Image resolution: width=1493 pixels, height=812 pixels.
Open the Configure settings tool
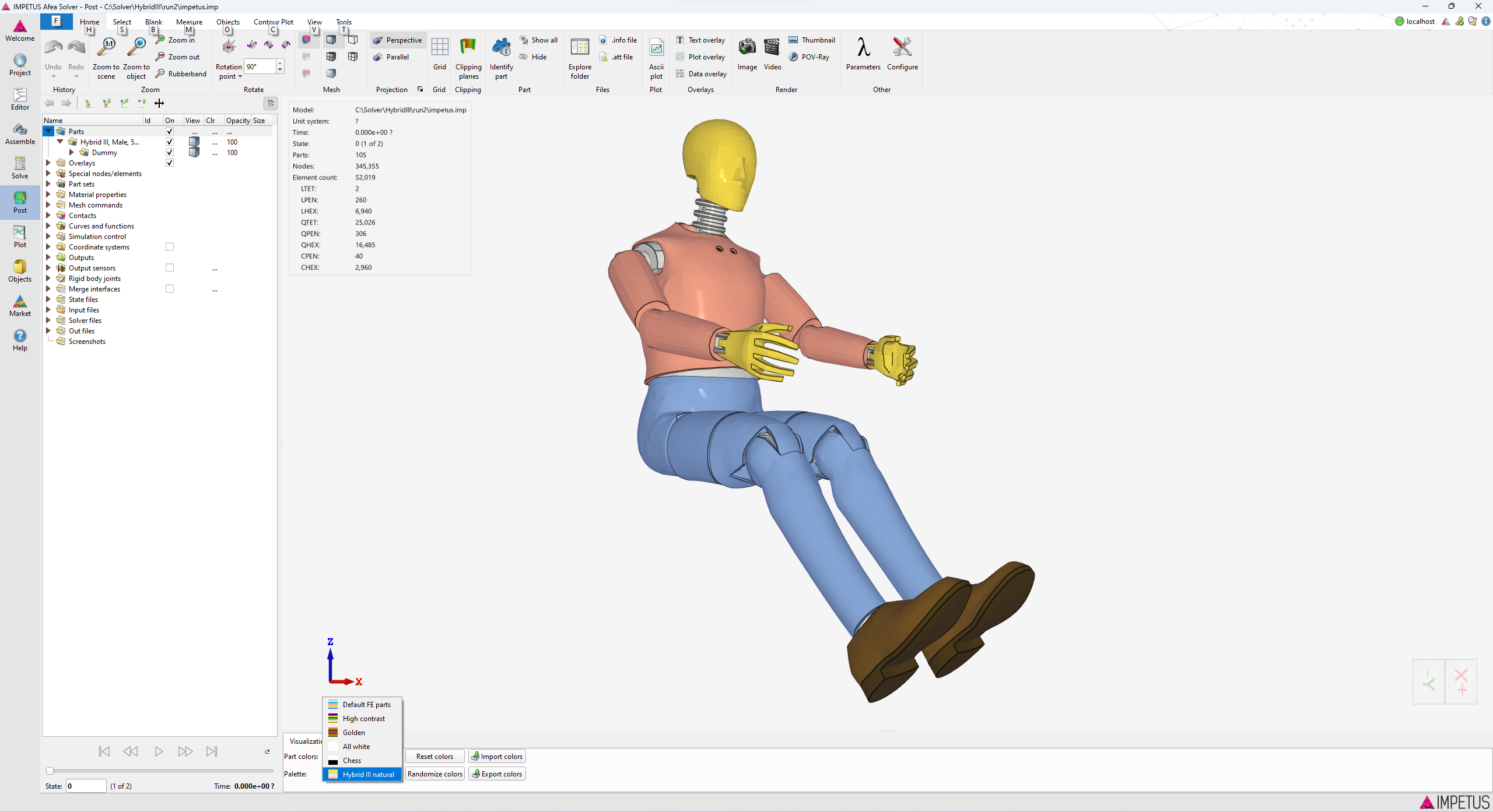point(902,54)
